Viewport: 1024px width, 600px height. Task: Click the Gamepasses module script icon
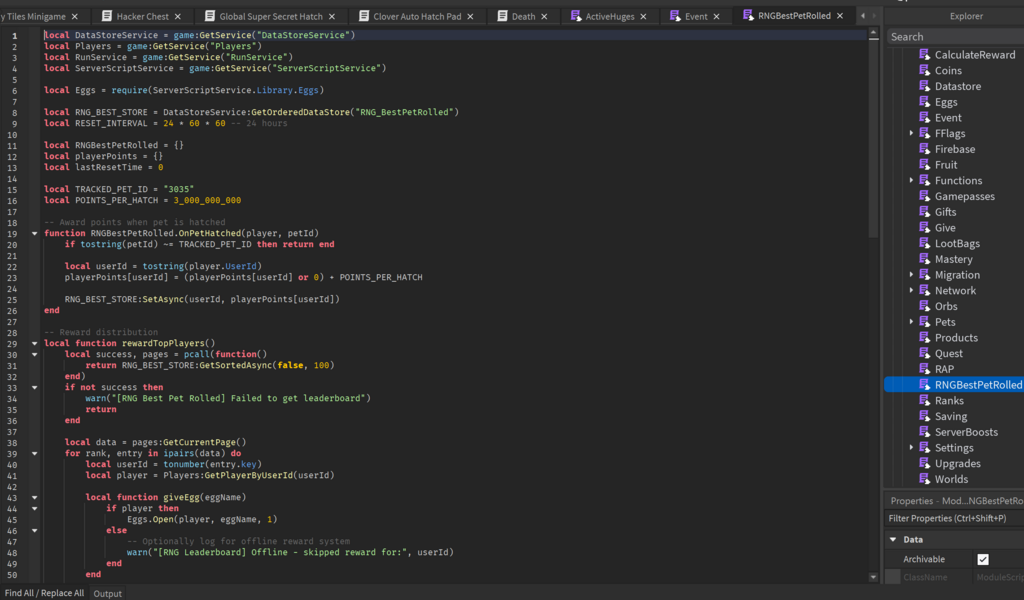[925, 197]
